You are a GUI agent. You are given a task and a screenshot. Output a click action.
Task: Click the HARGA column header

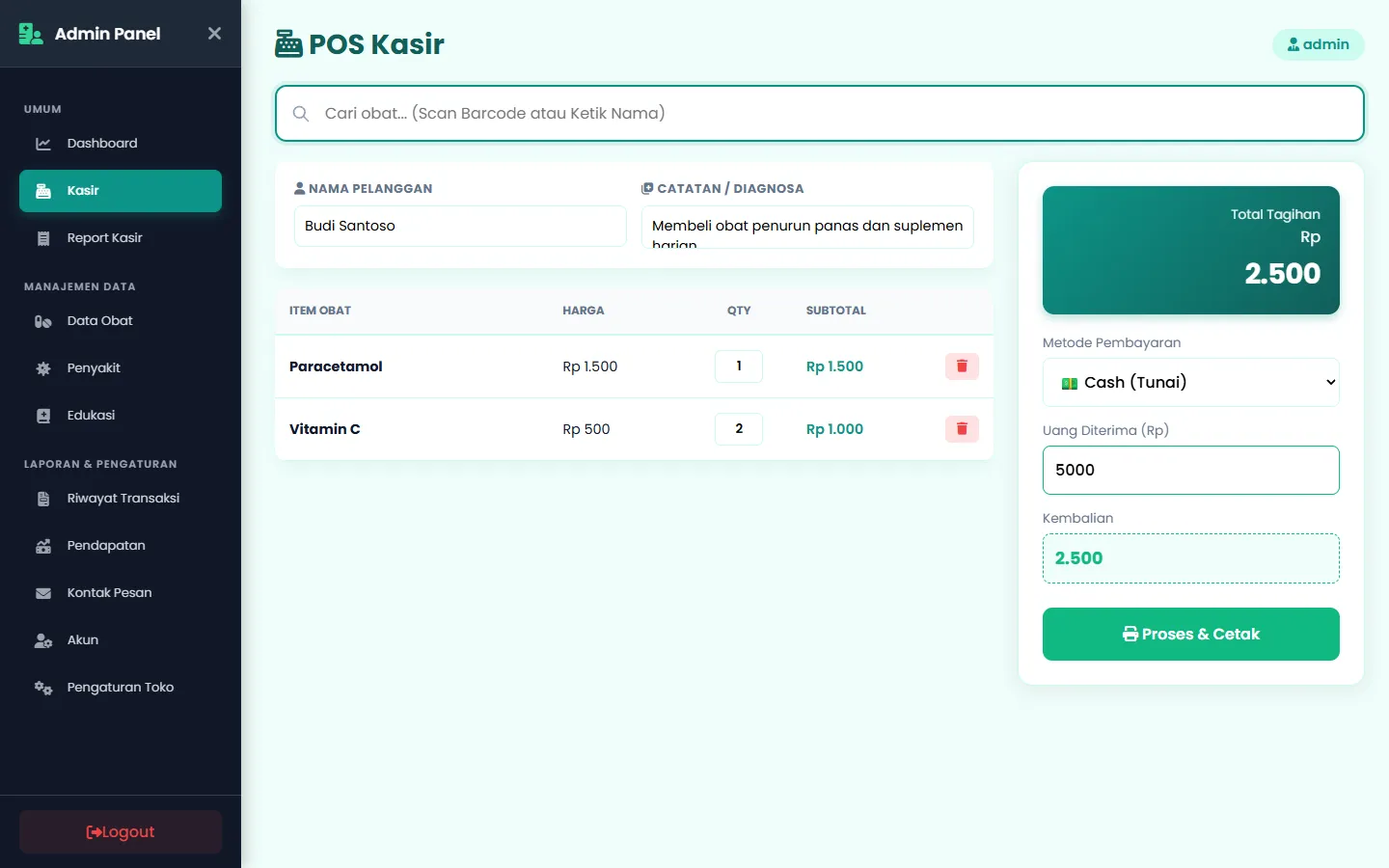pos(584,311)
